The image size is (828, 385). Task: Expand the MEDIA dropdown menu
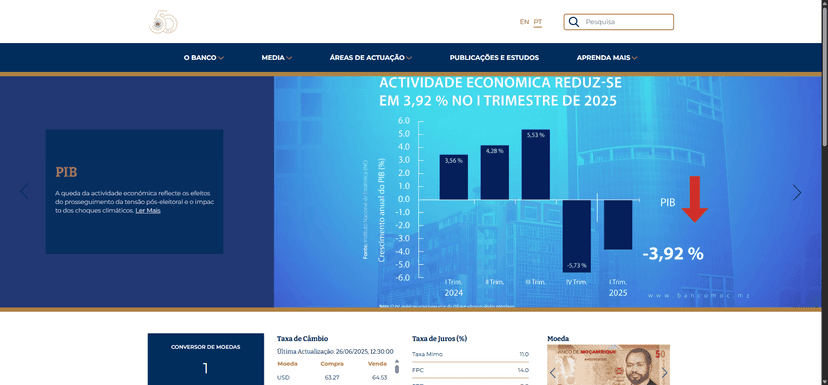pos(277,58)
